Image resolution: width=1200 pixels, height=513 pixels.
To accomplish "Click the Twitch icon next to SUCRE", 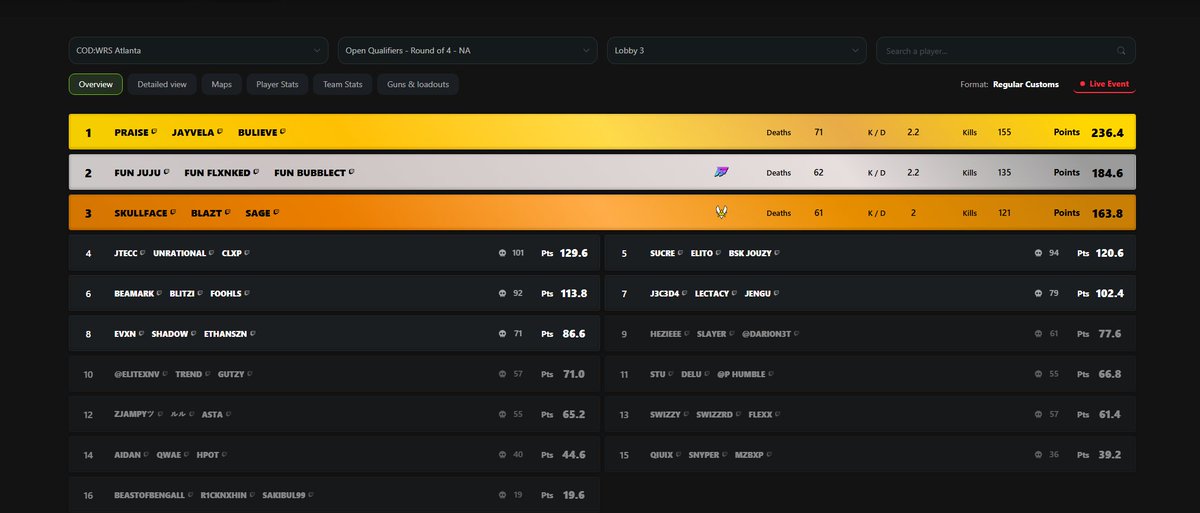I will point(681,254).
